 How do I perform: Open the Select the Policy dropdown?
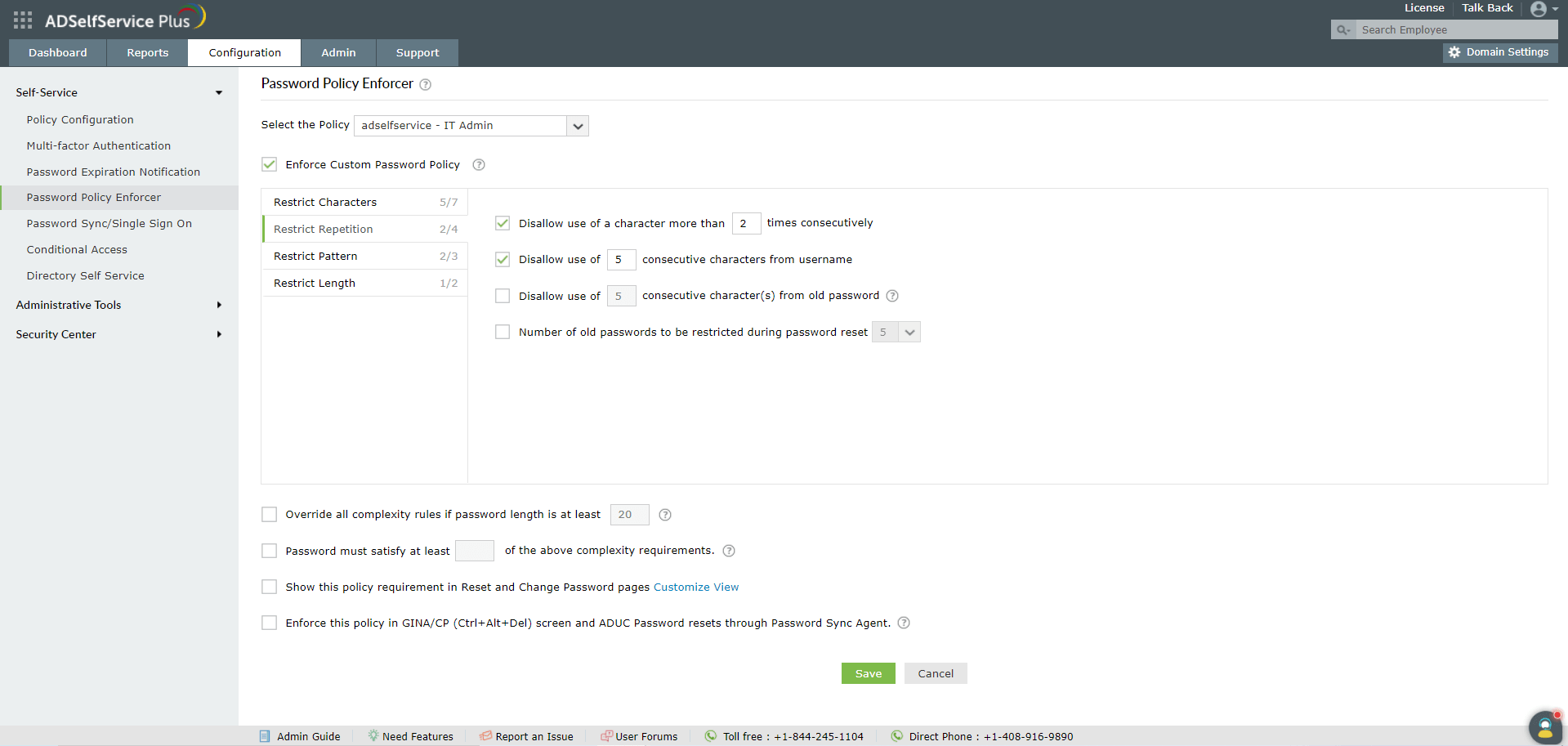[578, 126]
